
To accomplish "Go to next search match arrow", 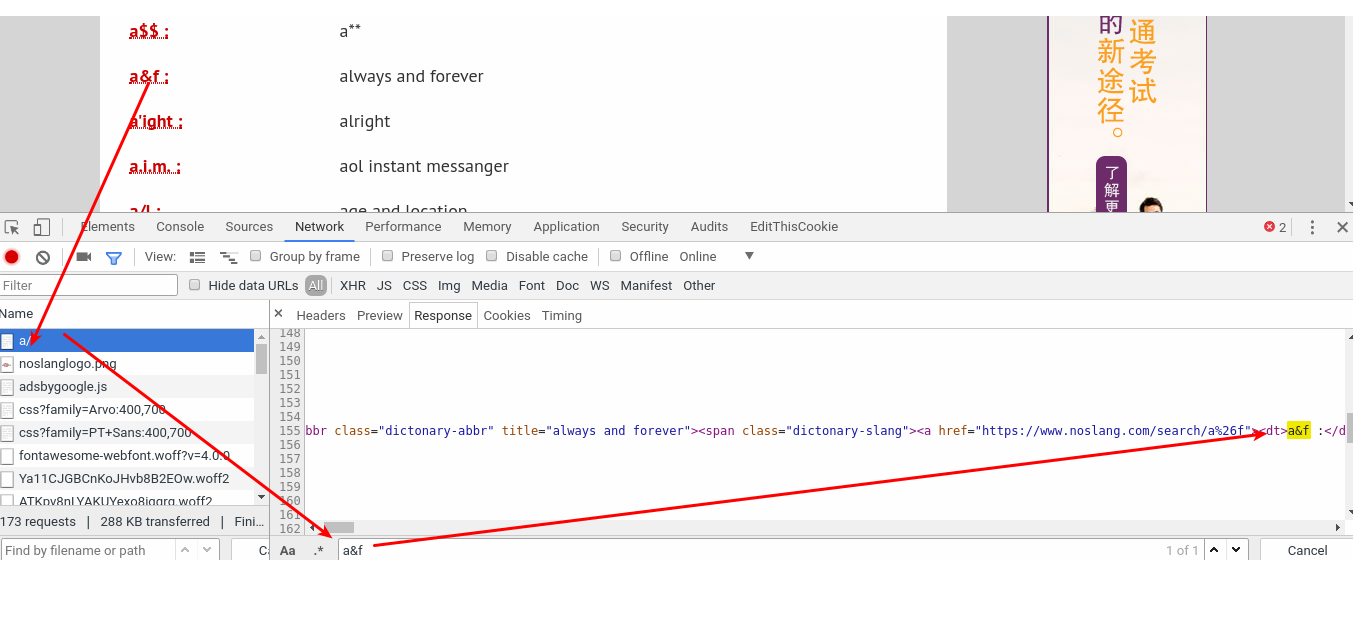I will pos(1237,550).
